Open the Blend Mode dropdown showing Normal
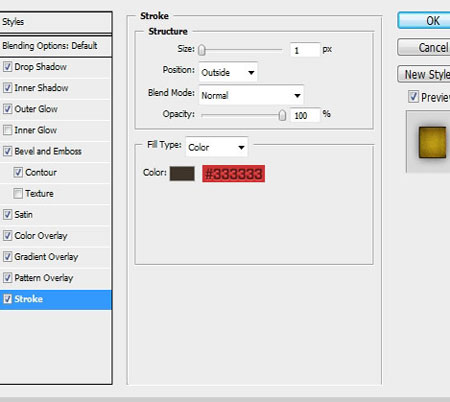This screenshot has width=450, height=402. point(251,95)
